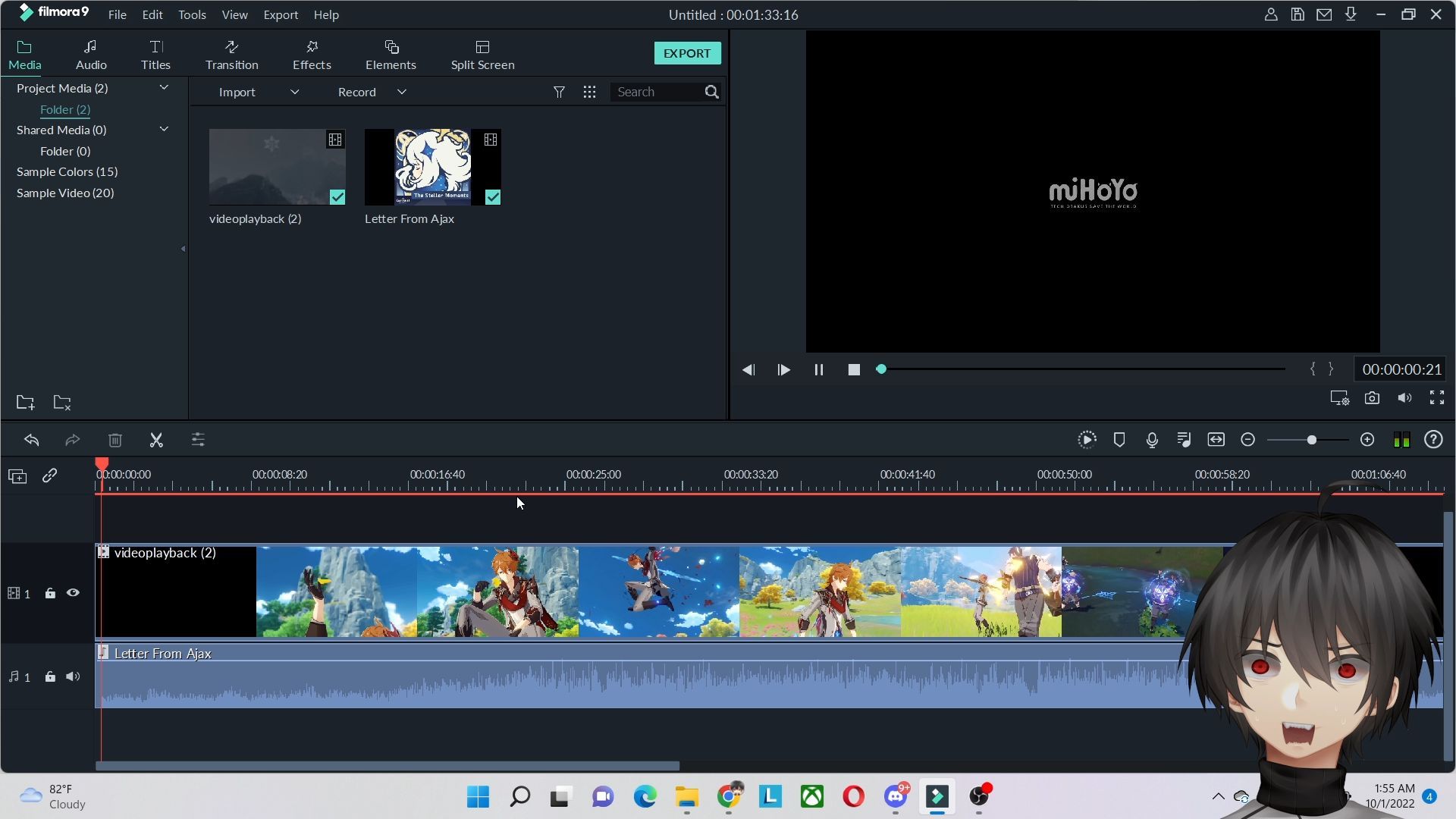The image size is (1456, 819).
Task: Open the Edit adjustment sliders icon
Action: pos(198,440)
